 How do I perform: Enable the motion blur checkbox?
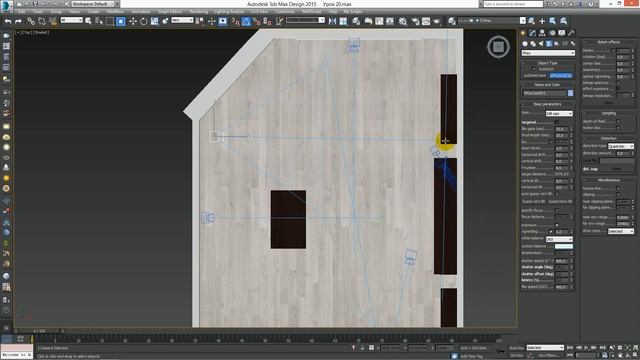[x=618, y=128]
